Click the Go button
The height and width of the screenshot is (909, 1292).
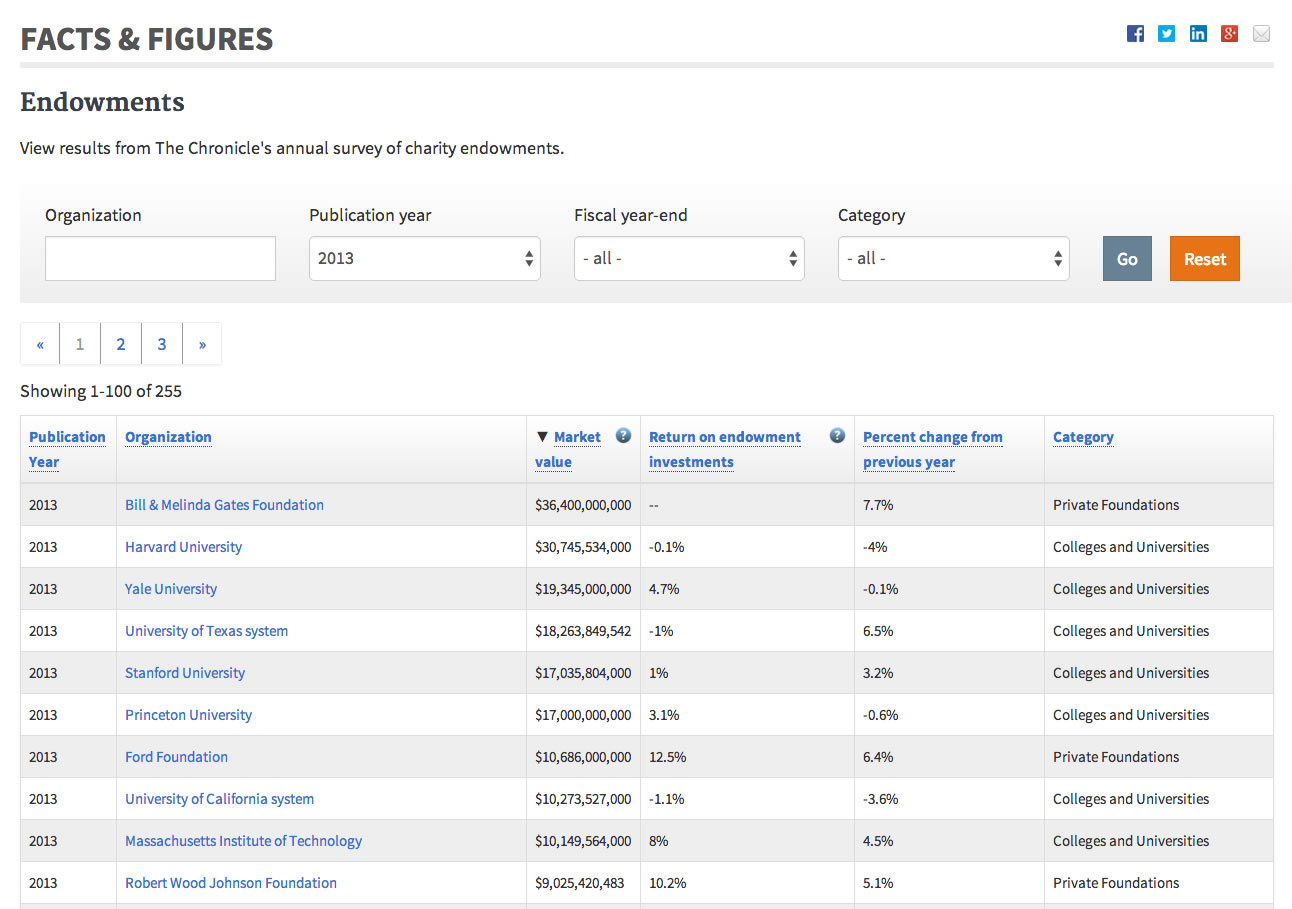tap(1127, 258)
